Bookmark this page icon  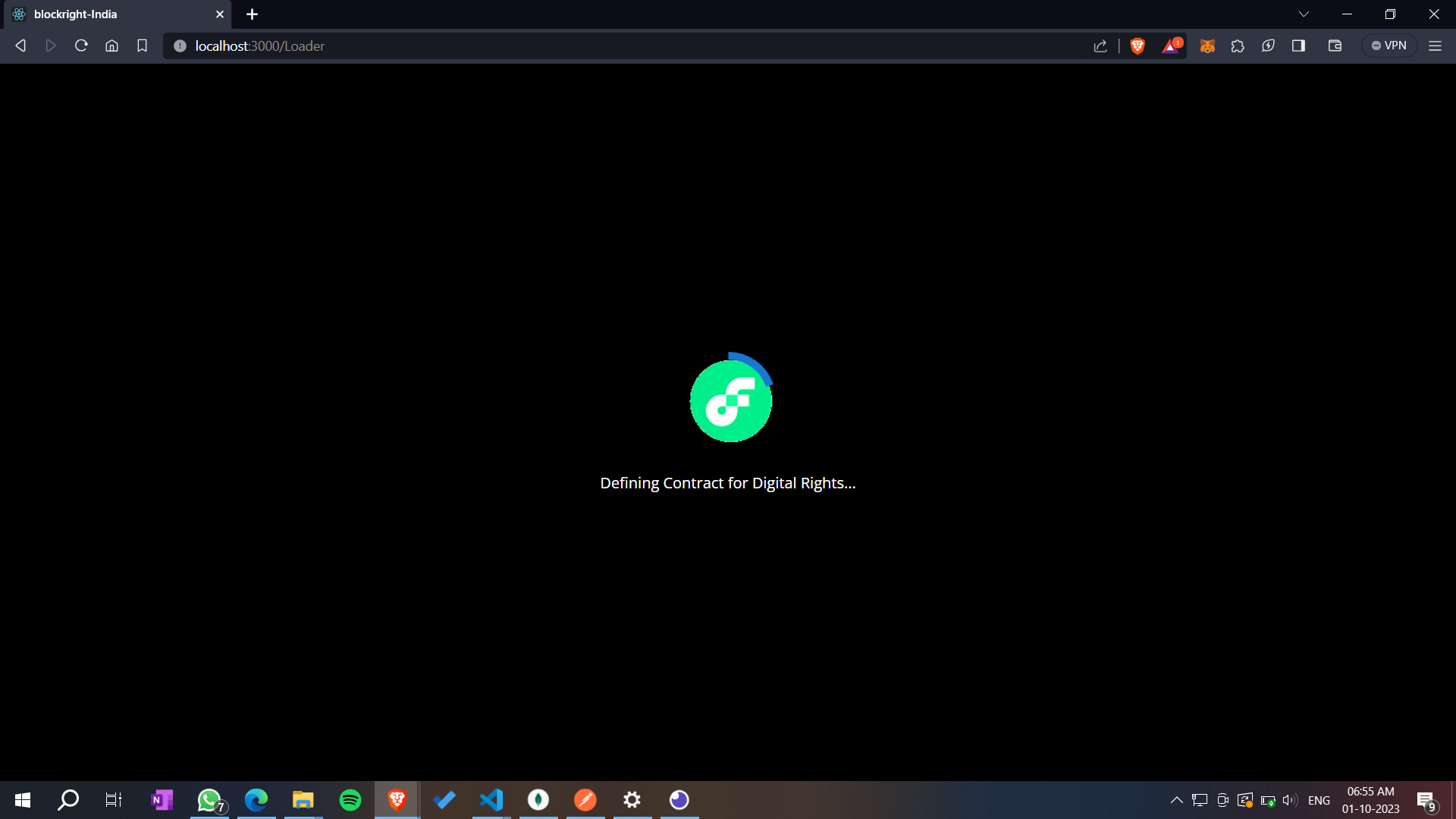(x=142, y=46)
